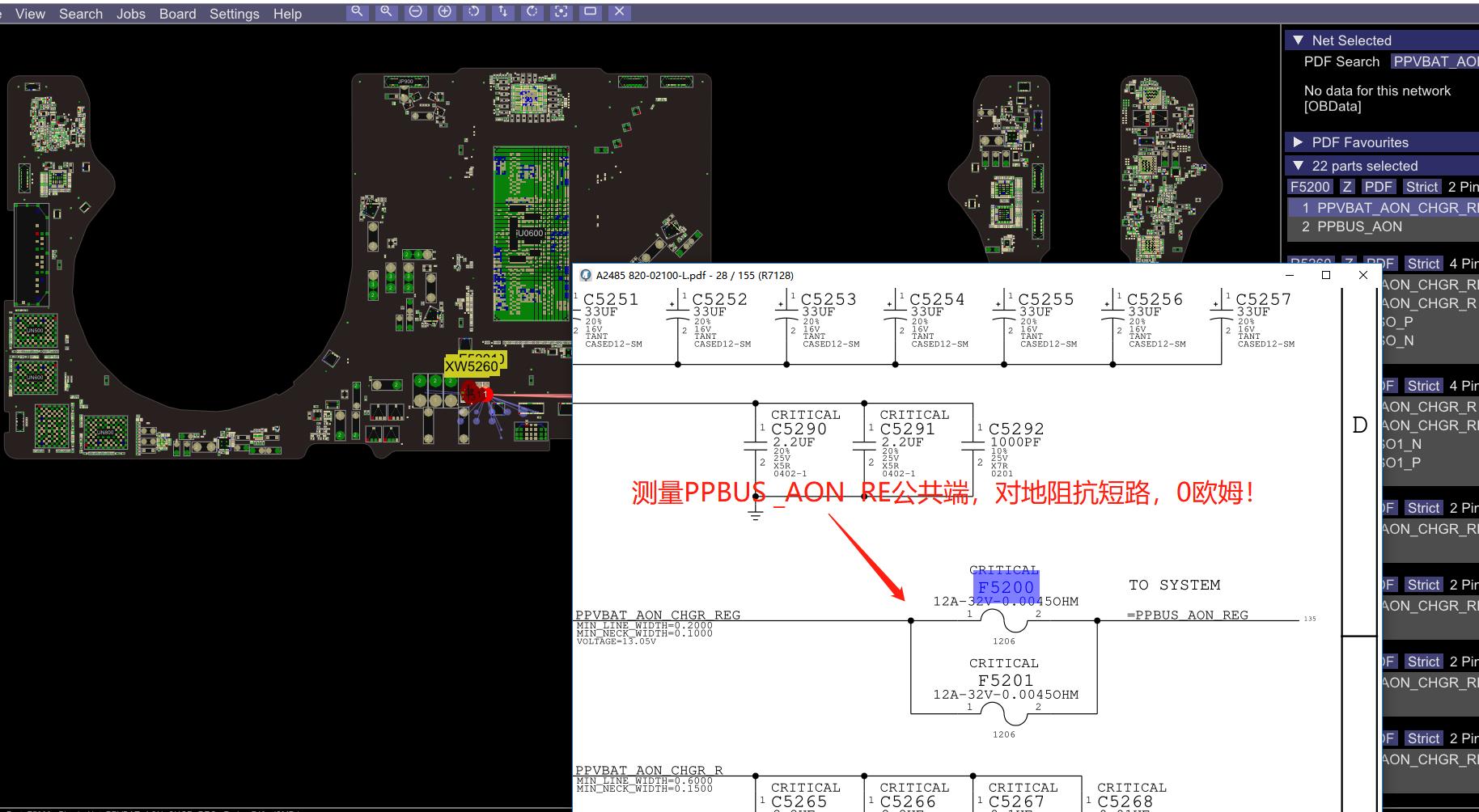Click the F5200 part button in parts list
The height and width of the screenshot is (812, 1479).
tap(1310, 187)
